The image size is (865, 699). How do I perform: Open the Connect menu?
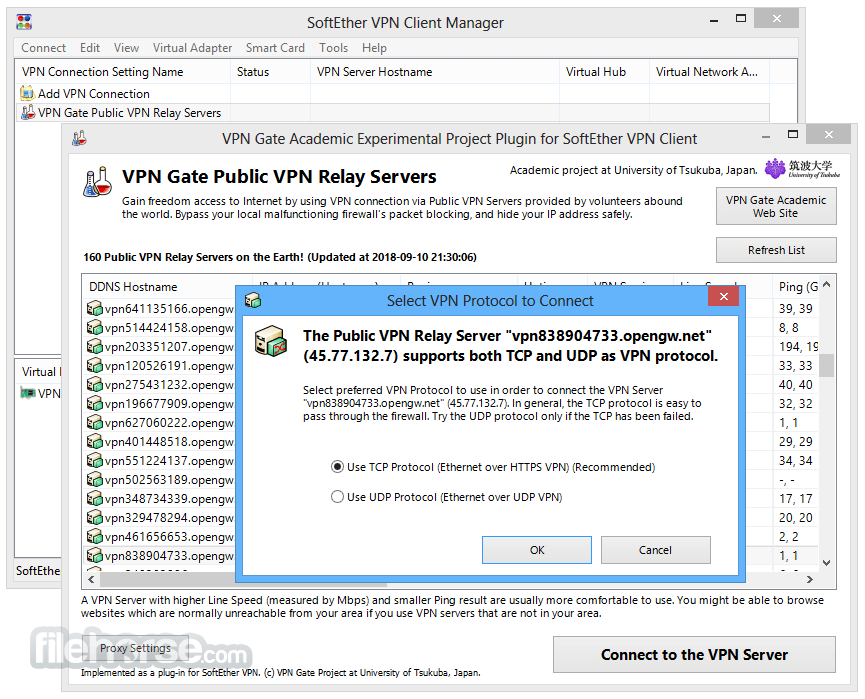pyautogui.click(x=44, y=48)
